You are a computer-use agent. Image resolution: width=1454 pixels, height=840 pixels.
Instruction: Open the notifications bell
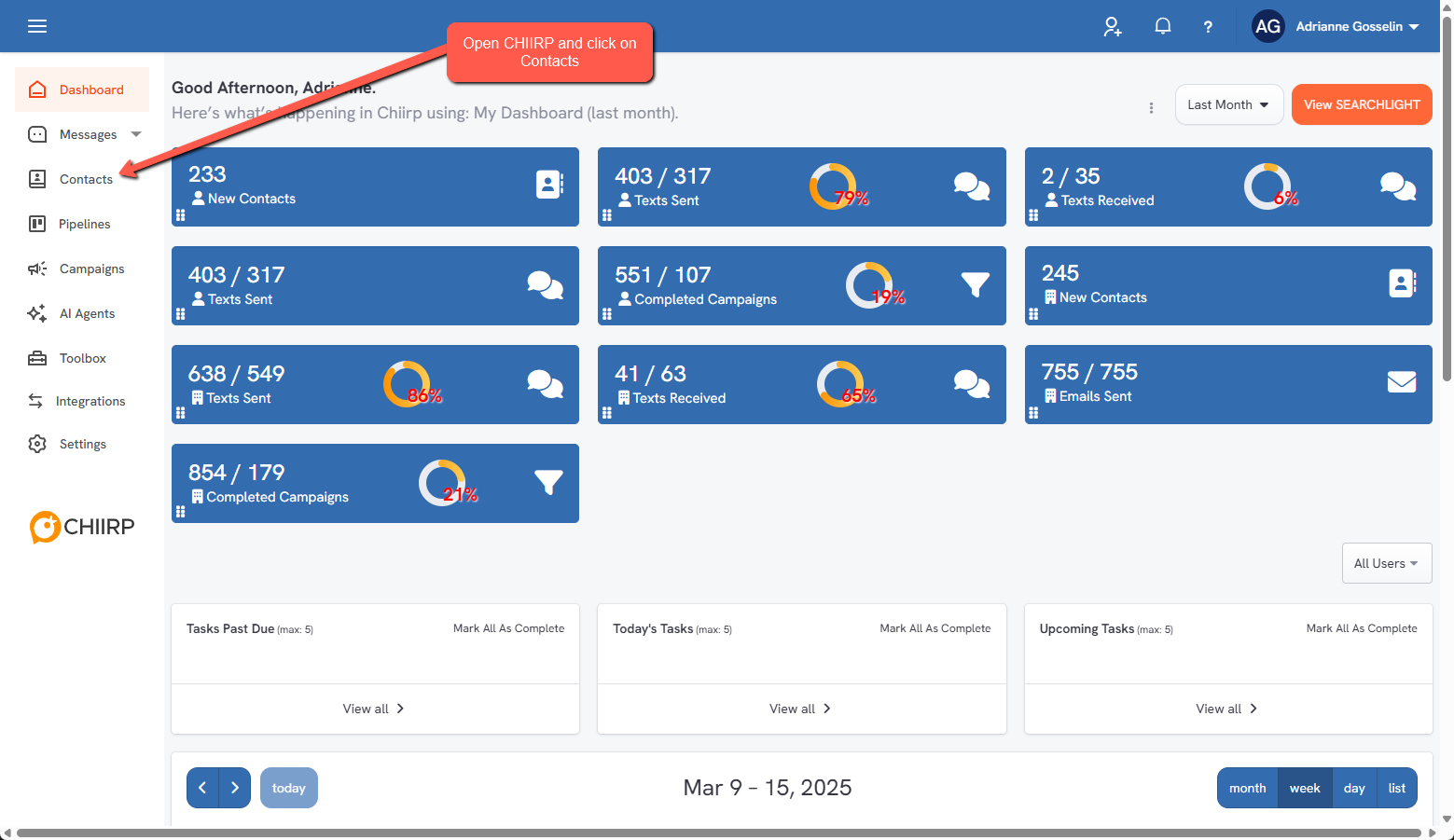[x=1162, y=26]
